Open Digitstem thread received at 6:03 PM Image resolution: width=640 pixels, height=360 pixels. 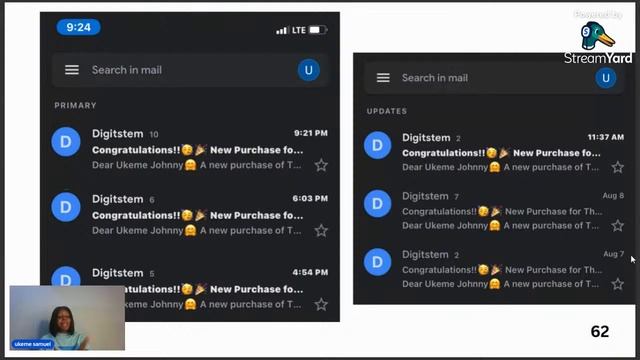[x=190, y=215]
